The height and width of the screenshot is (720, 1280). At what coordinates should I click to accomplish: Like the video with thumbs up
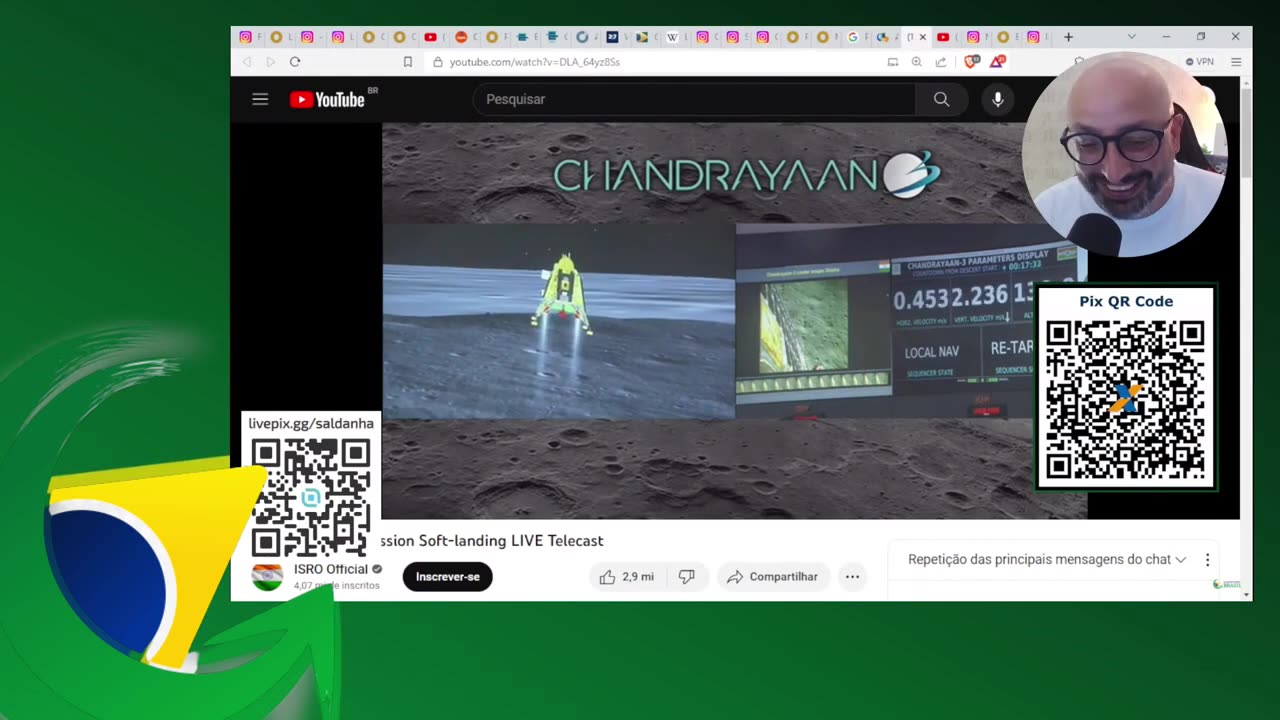pyautogui.click(x=626, y=577)
